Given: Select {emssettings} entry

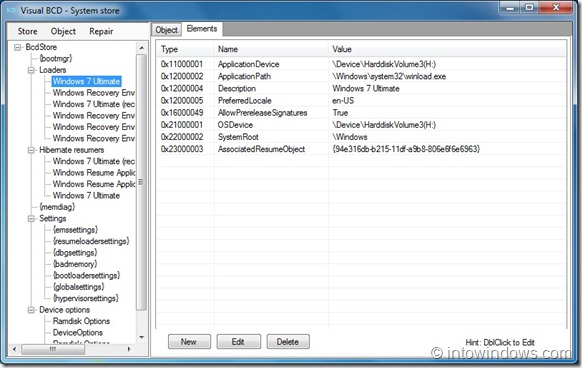Looking at the screenshot, I should tap(75, 230).
